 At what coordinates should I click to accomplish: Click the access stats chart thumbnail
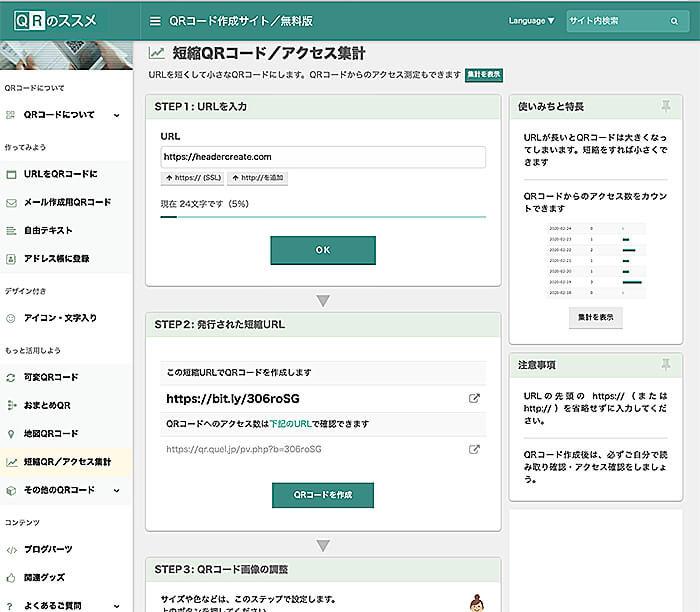click(x=596, y=261)
